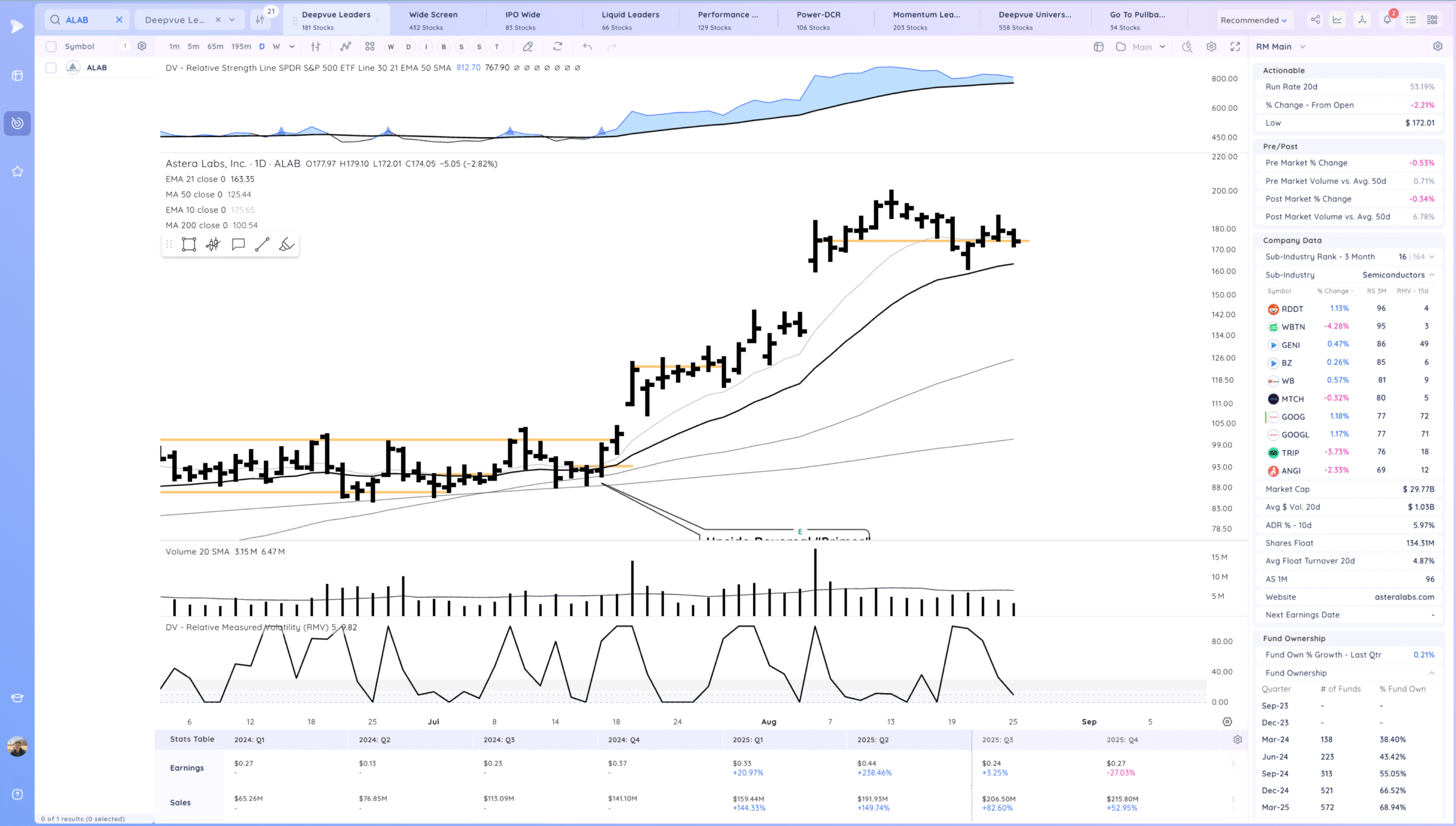
Task: Switch to list view icon
Action: point(1411,20)
